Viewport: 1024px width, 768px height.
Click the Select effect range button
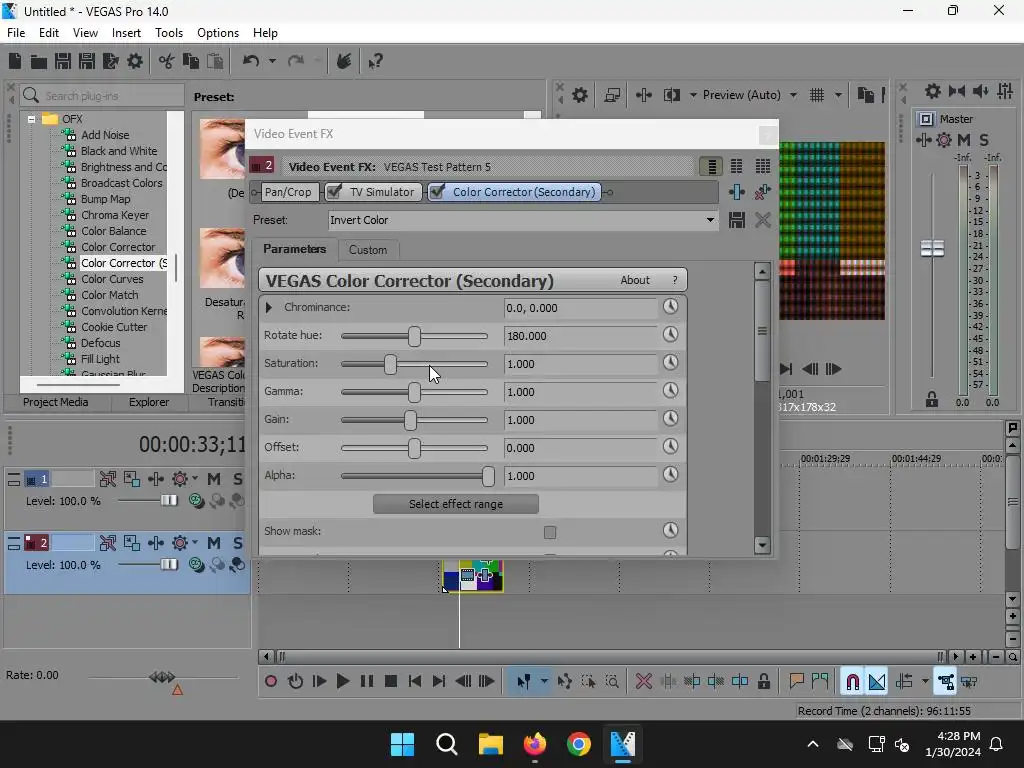point(456,504)
